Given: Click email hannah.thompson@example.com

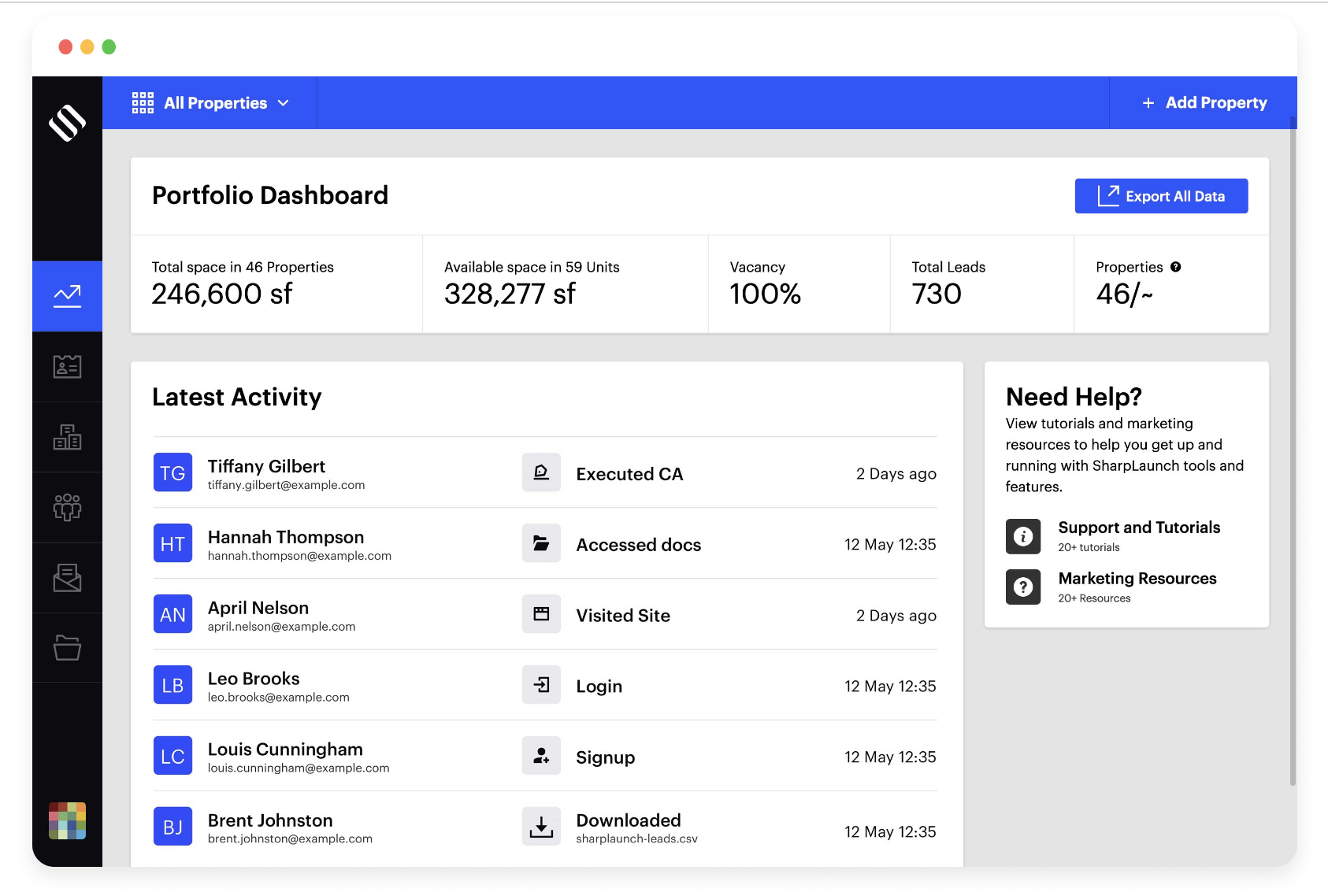Looking at the screenshot, I should click(x=299, y=556).
